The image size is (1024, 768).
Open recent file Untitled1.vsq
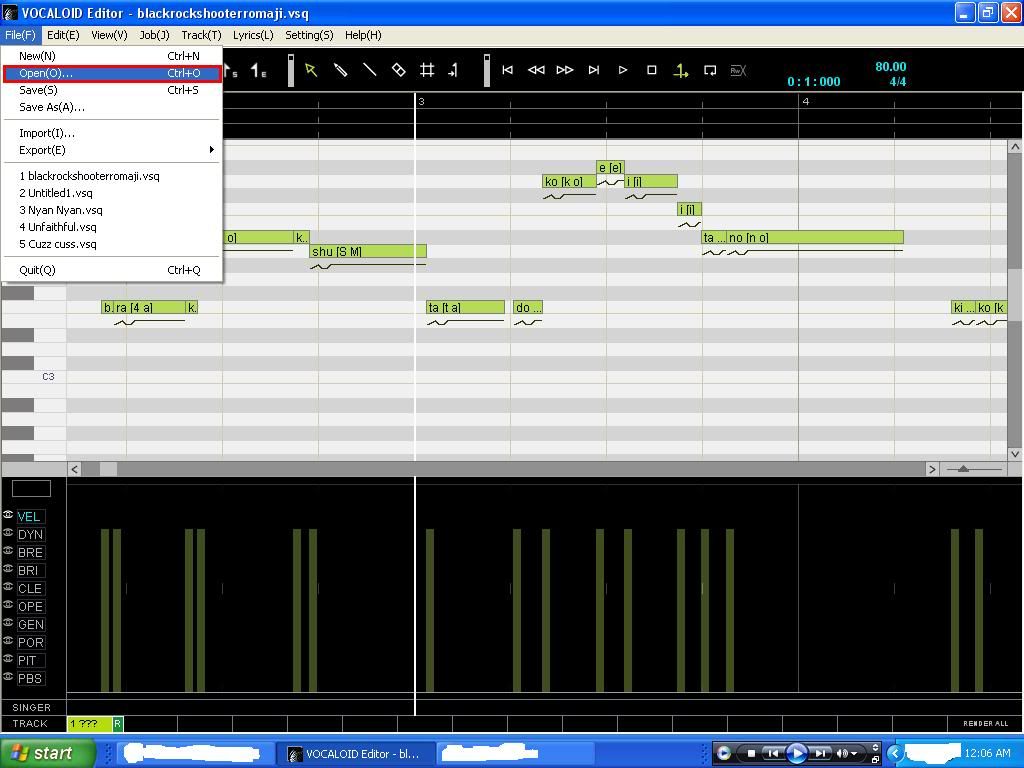[x=112, y=193]
